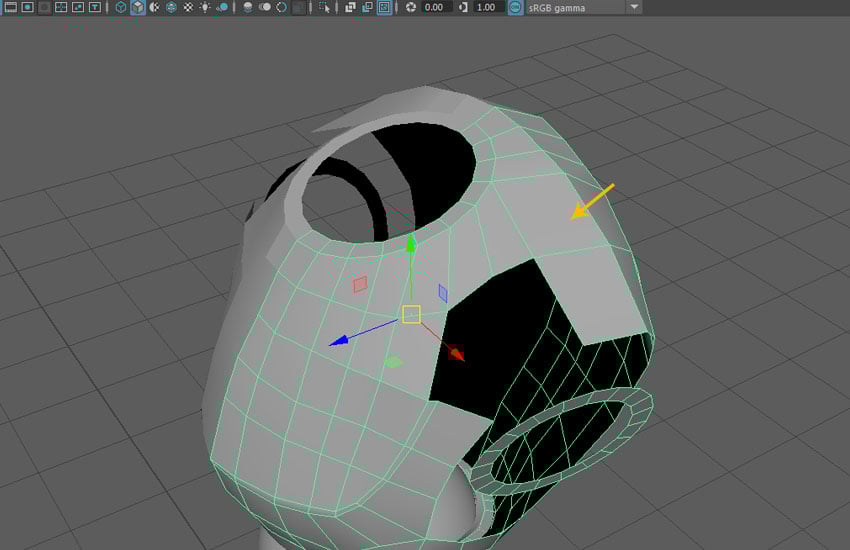
Task: Toggle the Safe Title overlay icon
Action: point(95,7)
